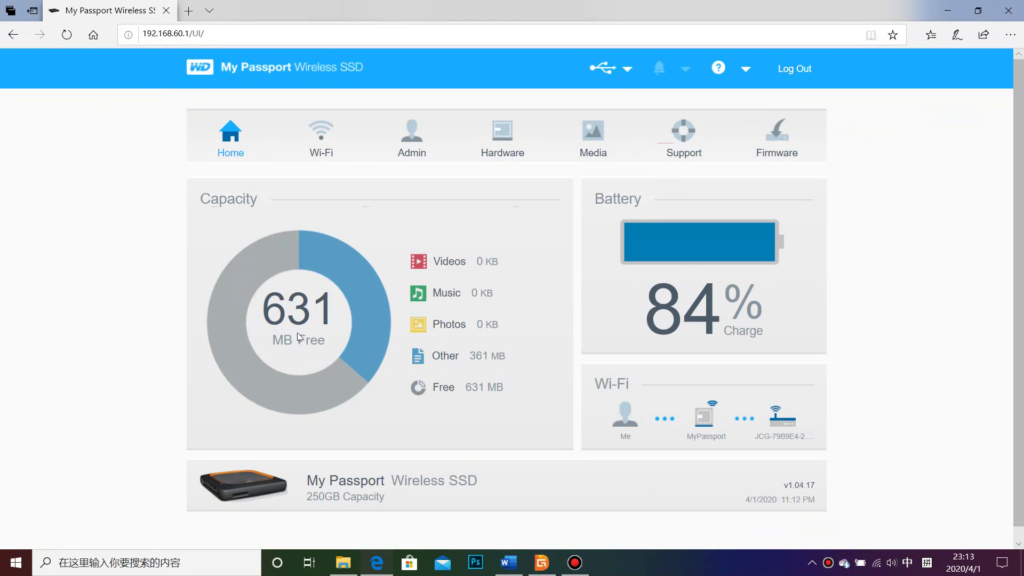Go back with the browser back arrow
The width and height of the screenshot is (1024, 576).
pos(14,35)
